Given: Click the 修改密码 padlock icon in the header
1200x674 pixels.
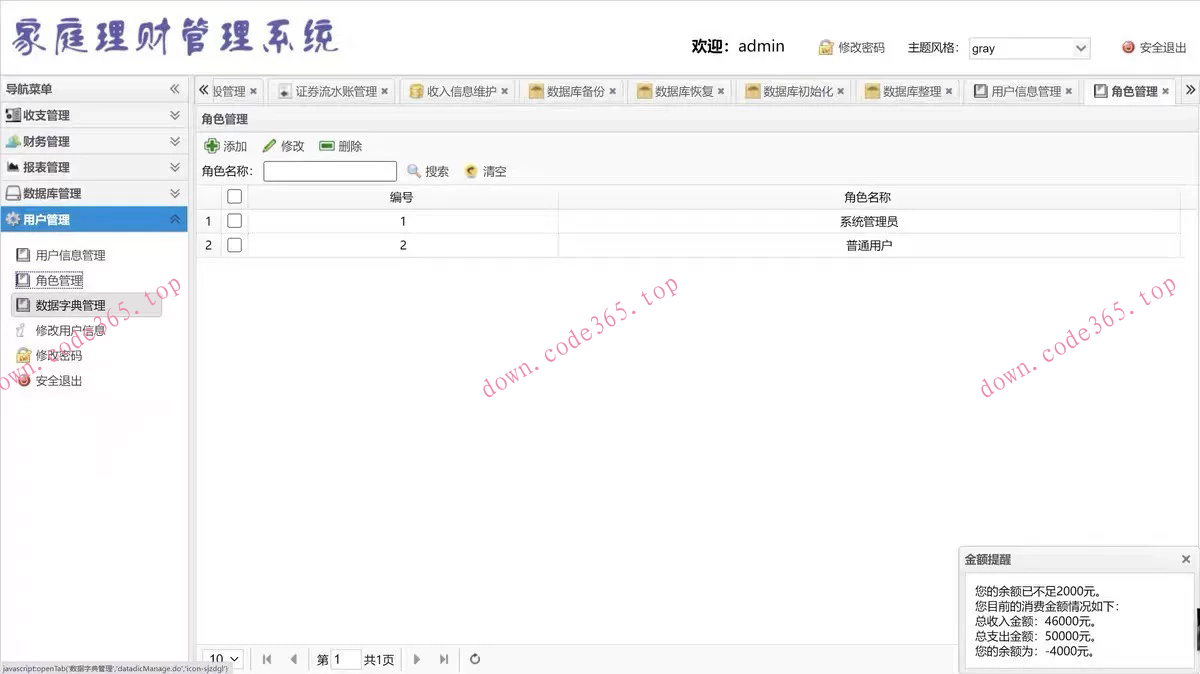Looking at the screenshot, I should point(826,47).
